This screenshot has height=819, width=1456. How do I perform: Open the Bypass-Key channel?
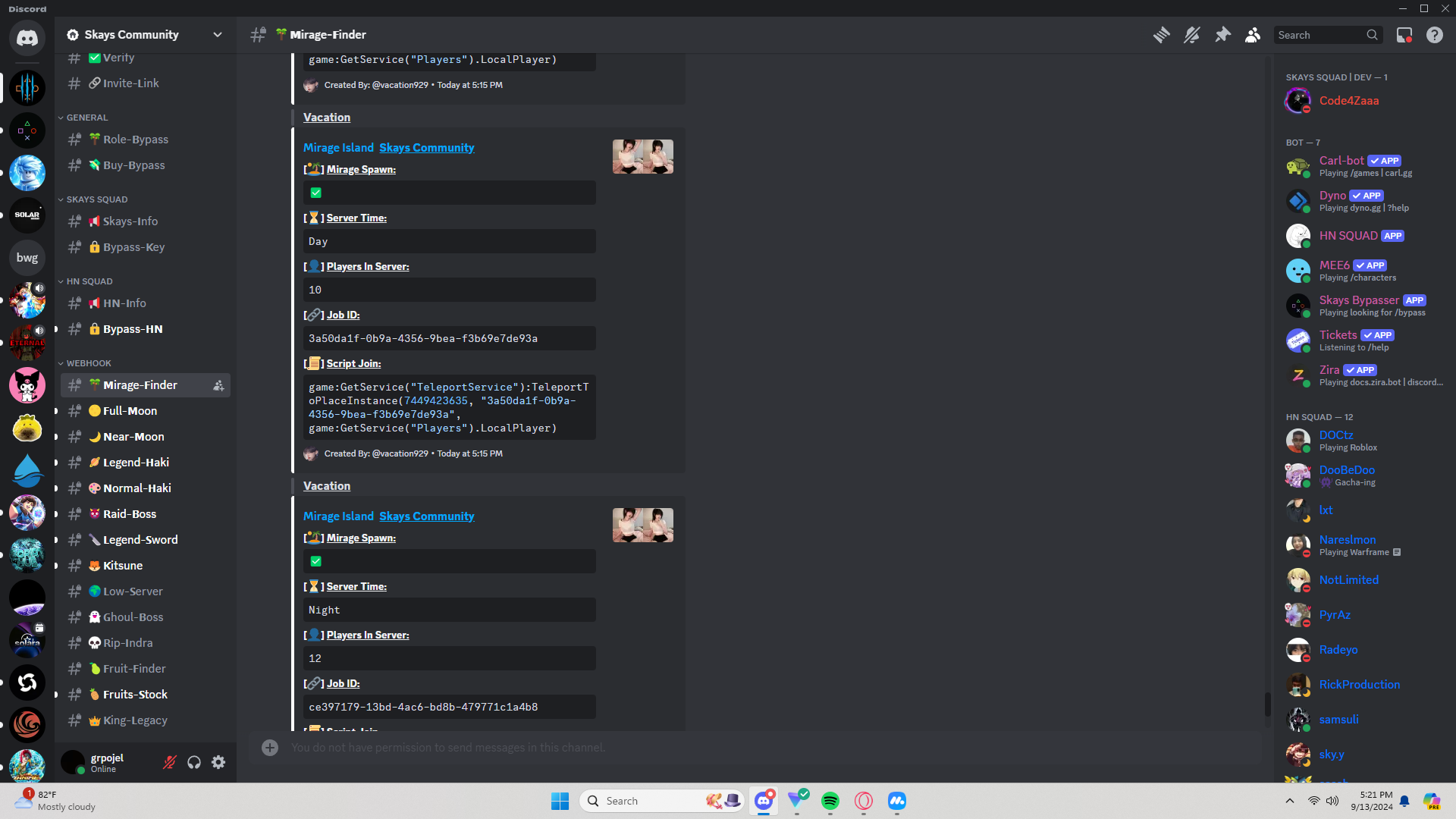[x=146, y=247]
